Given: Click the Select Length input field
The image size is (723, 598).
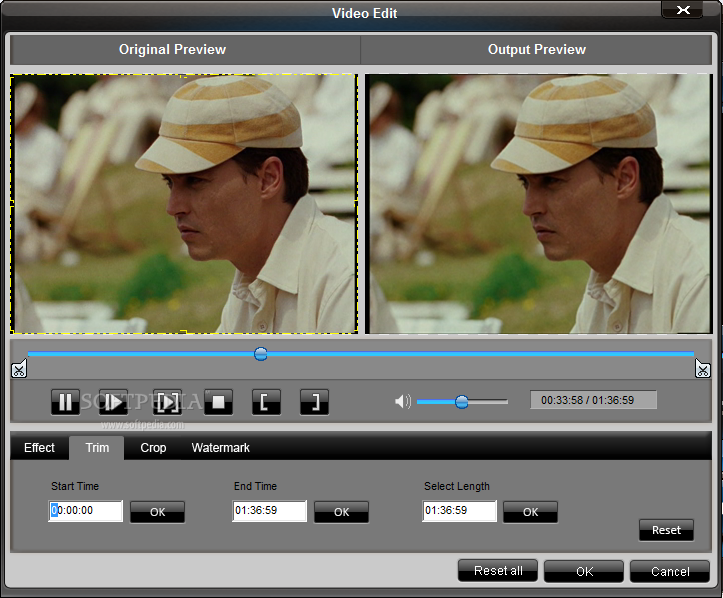Looking at the screenshot, I should pos(460,511).
